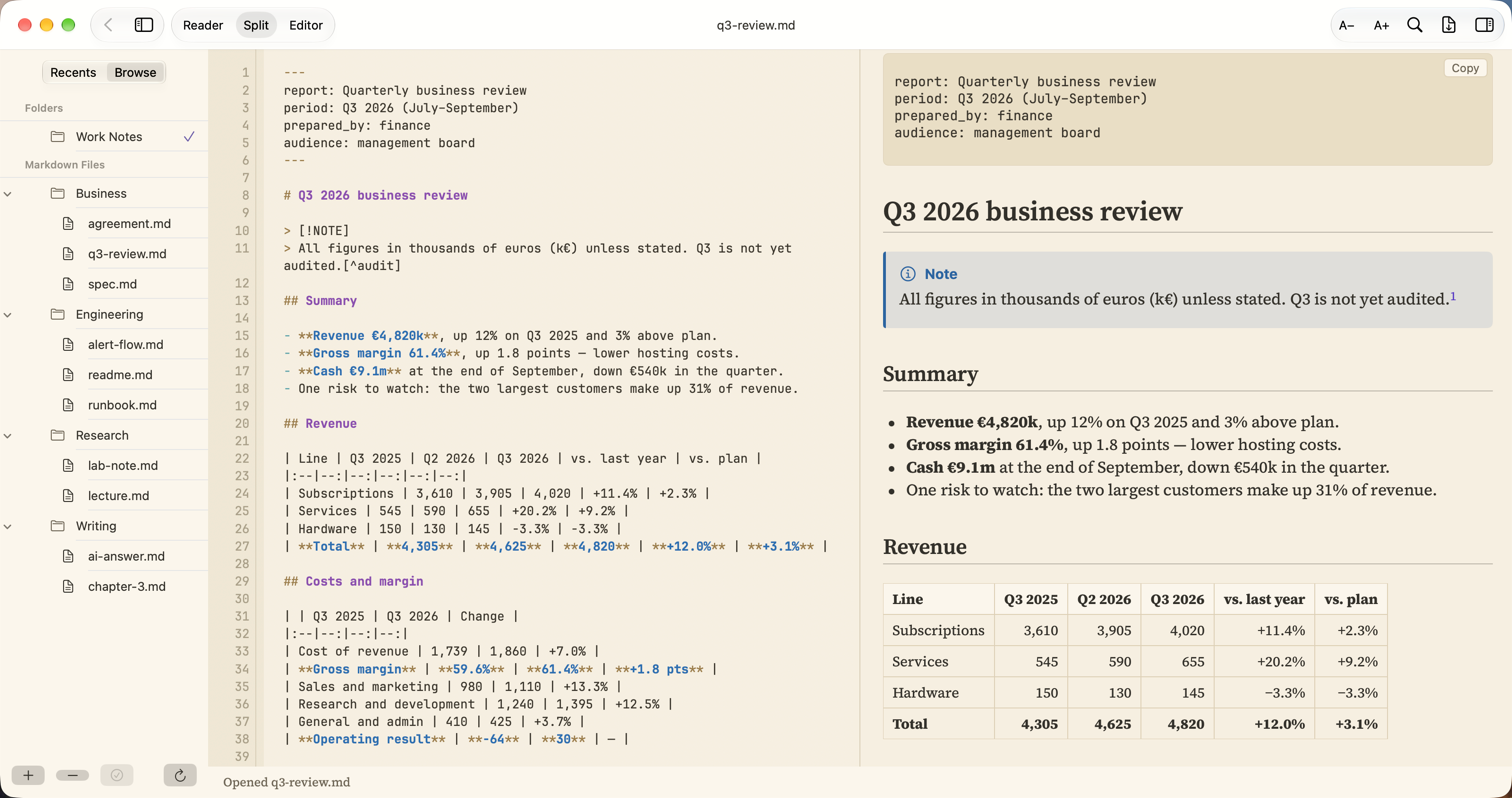Select the Research folder label
Screen dimensions: 1512x798
pos(102,435)
